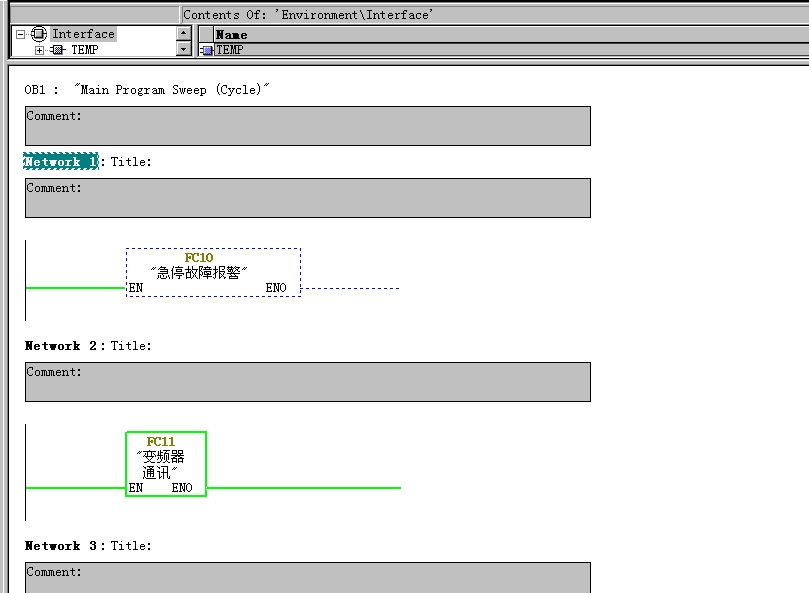Click the ENO output of FC10

(x=276, y=288)
